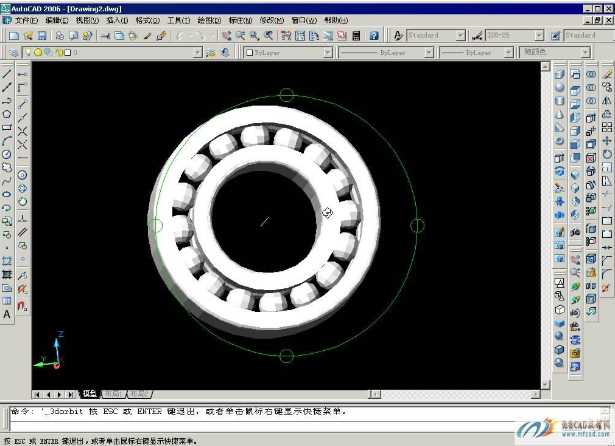Select the Circle draw tool
Viewport: 615px width, 446px height.
tap(7, 154)
